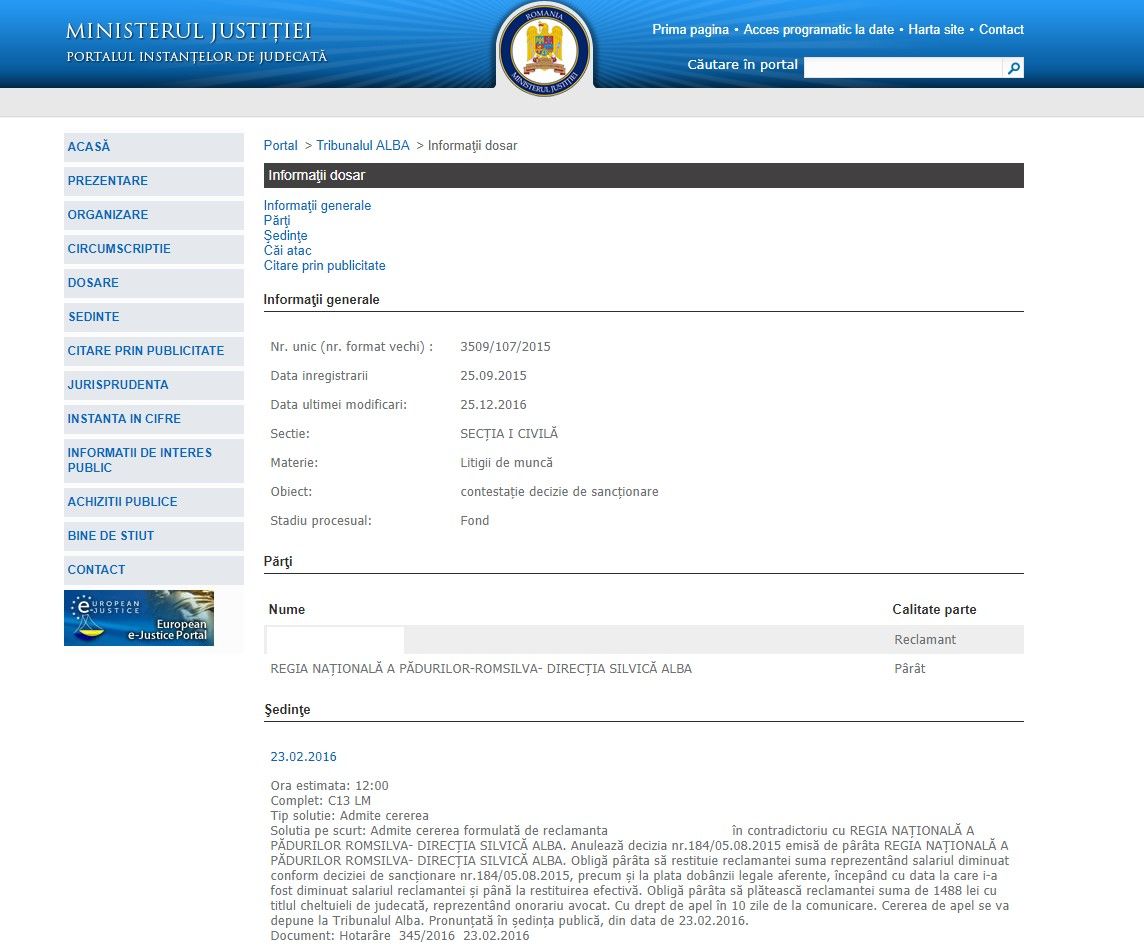Click the search magnifier icon
This screenshot has width=1144, height=950.
point(1013,68)
